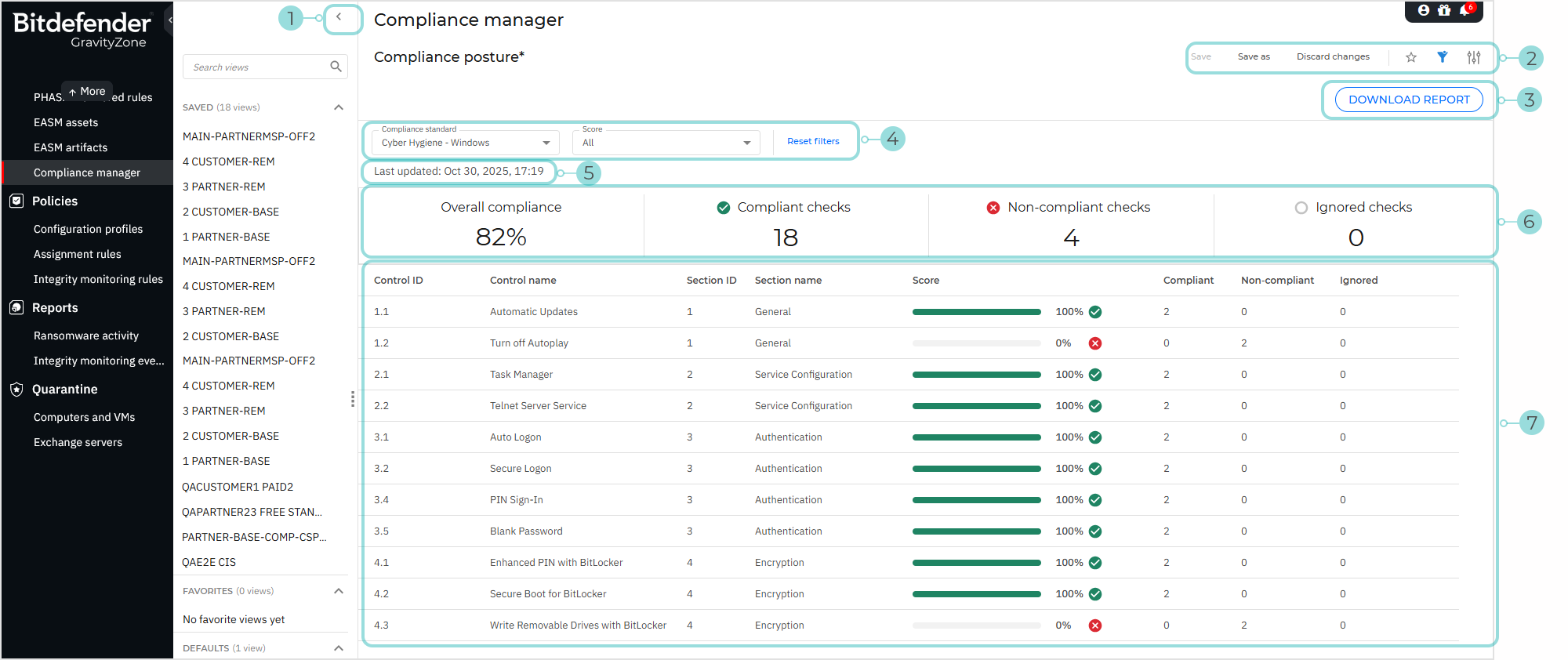Open the column settings sliders icon
Screen dimensions: 1568x660
coord(1474,57)
